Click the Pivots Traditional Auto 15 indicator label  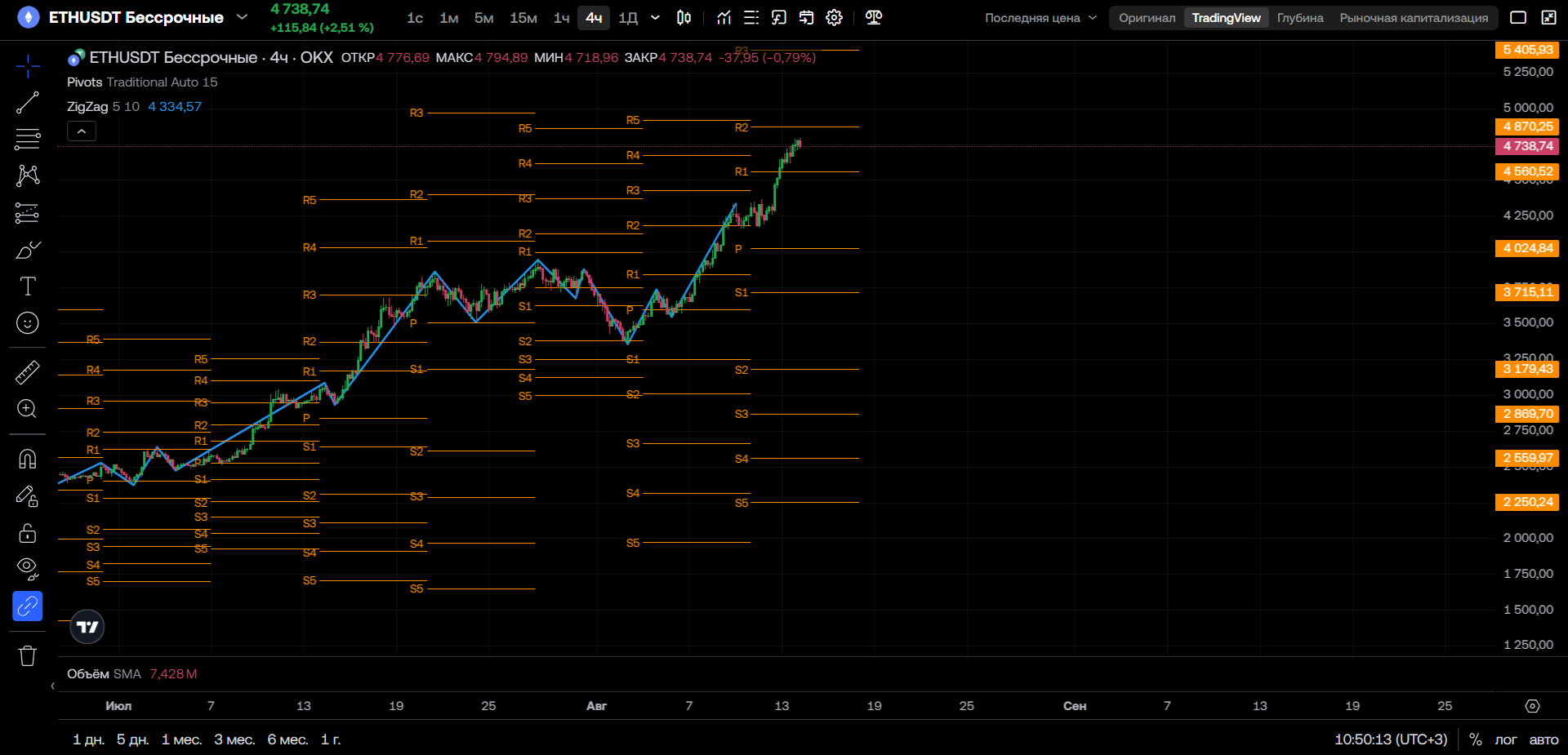142,82
